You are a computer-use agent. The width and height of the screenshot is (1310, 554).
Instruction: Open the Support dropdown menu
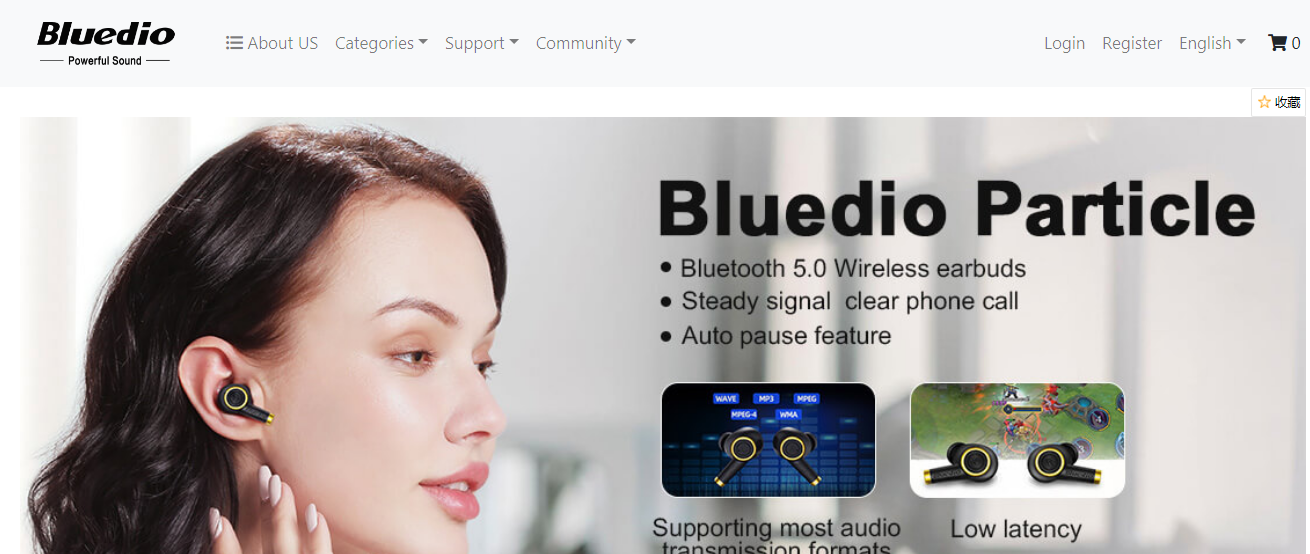(482, 43)
